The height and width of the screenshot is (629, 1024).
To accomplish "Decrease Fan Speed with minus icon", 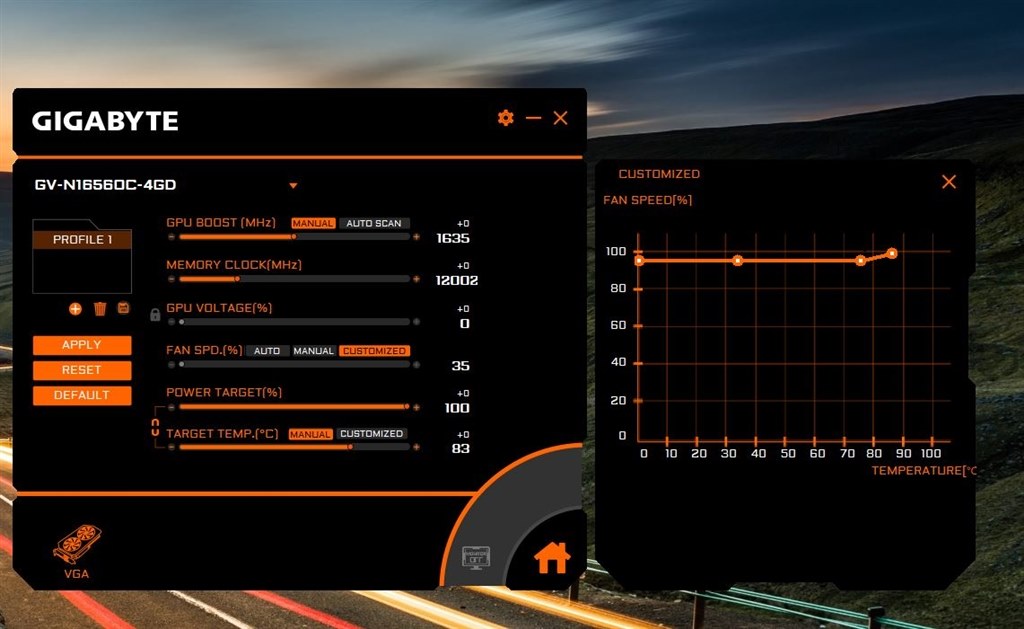I will coord(171,364).
